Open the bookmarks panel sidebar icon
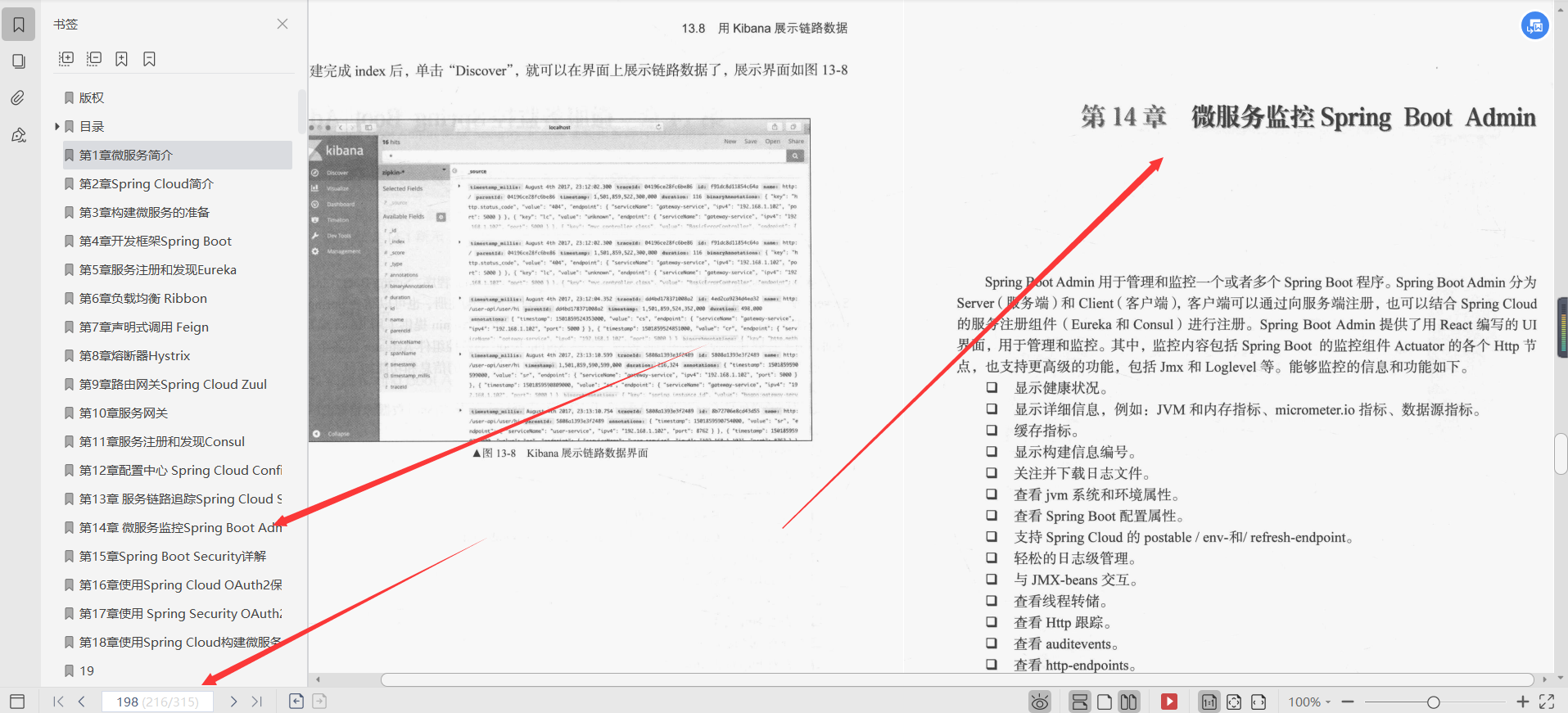Viewport: 1568px width, 713px height. [19, 25]
